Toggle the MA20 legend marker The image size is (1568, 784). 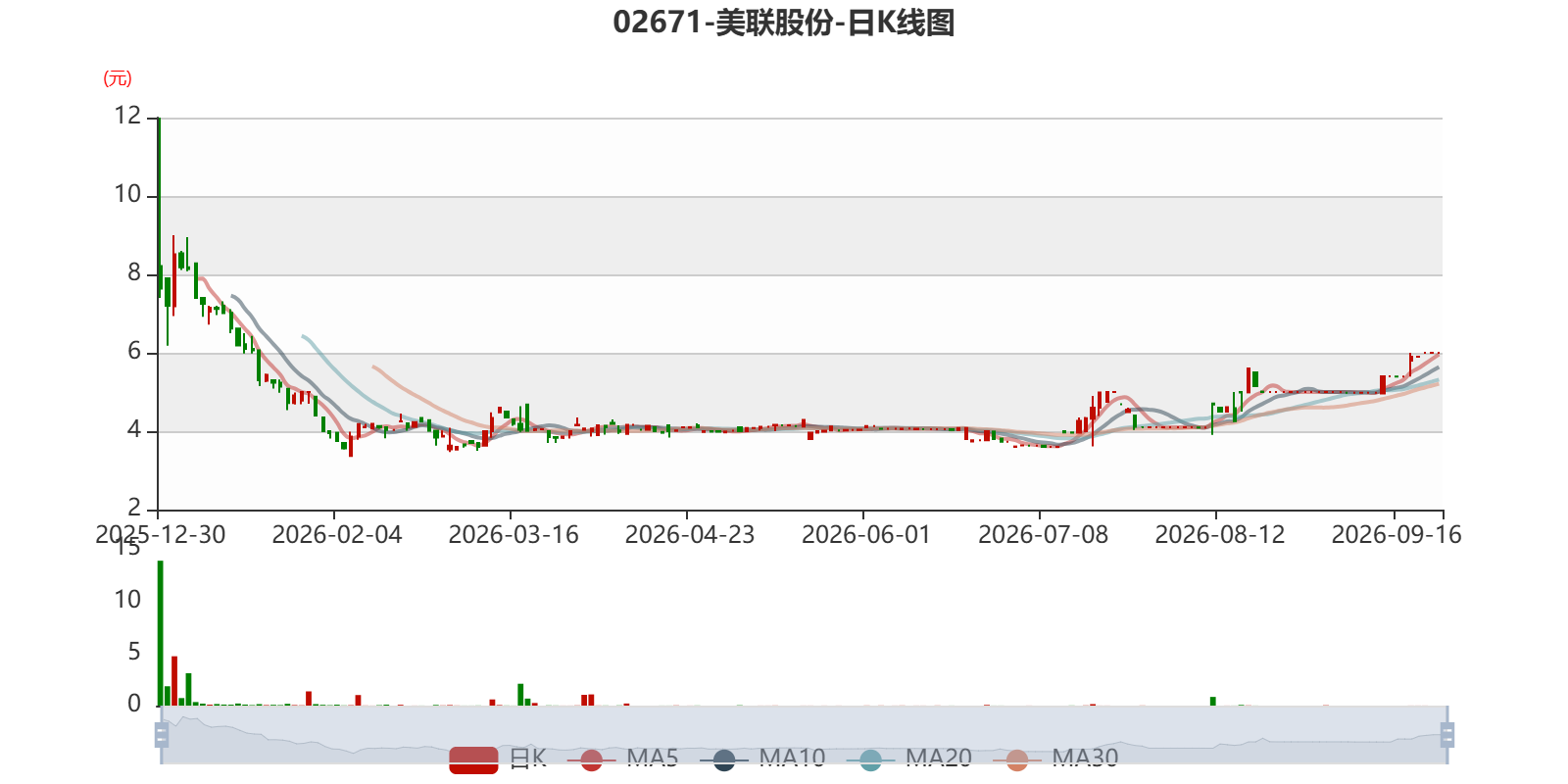click(x=870, y=759)
